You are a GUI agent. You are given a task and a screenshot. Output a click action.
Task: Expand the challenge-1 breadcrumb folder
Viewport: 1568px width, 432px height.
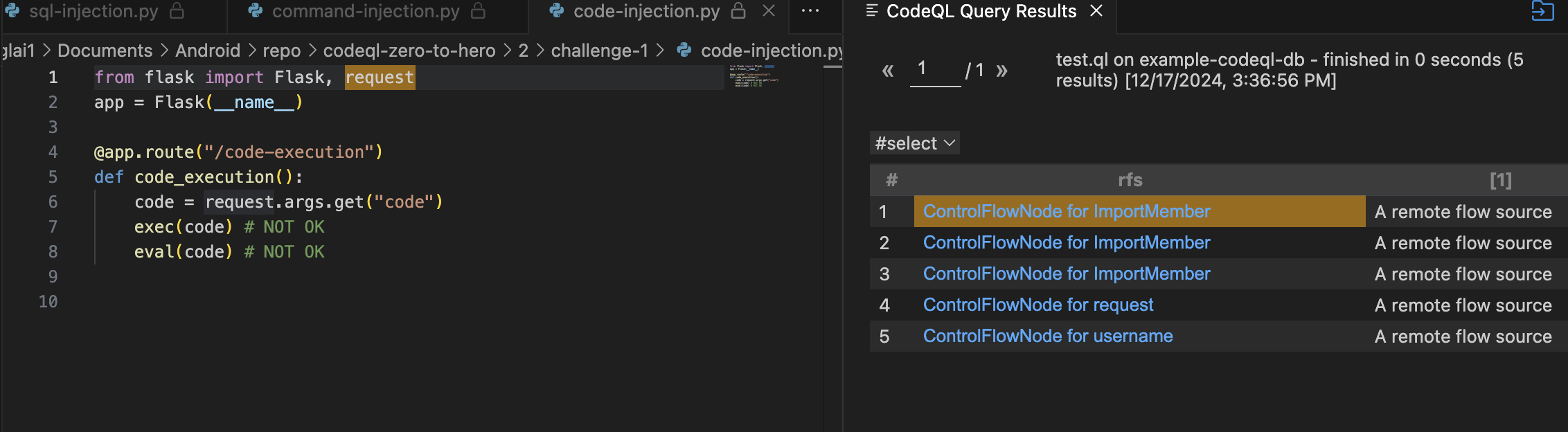(x=599, y=51)
